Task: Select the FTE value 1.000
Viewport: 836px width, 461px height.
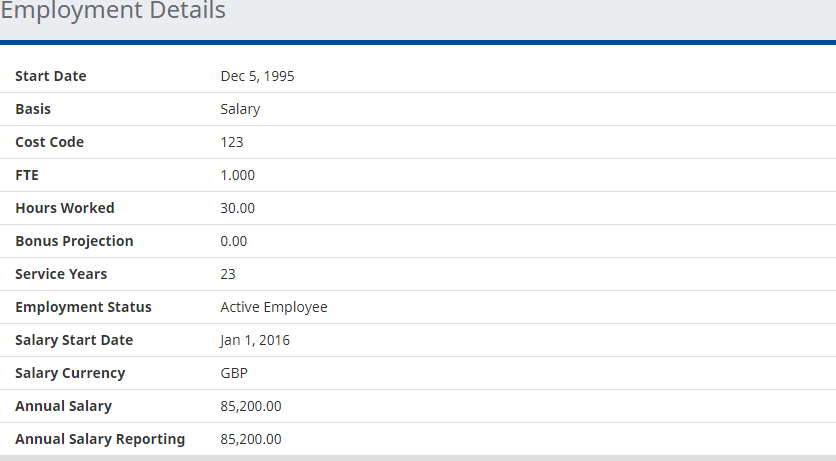Action: pos(238,175)
